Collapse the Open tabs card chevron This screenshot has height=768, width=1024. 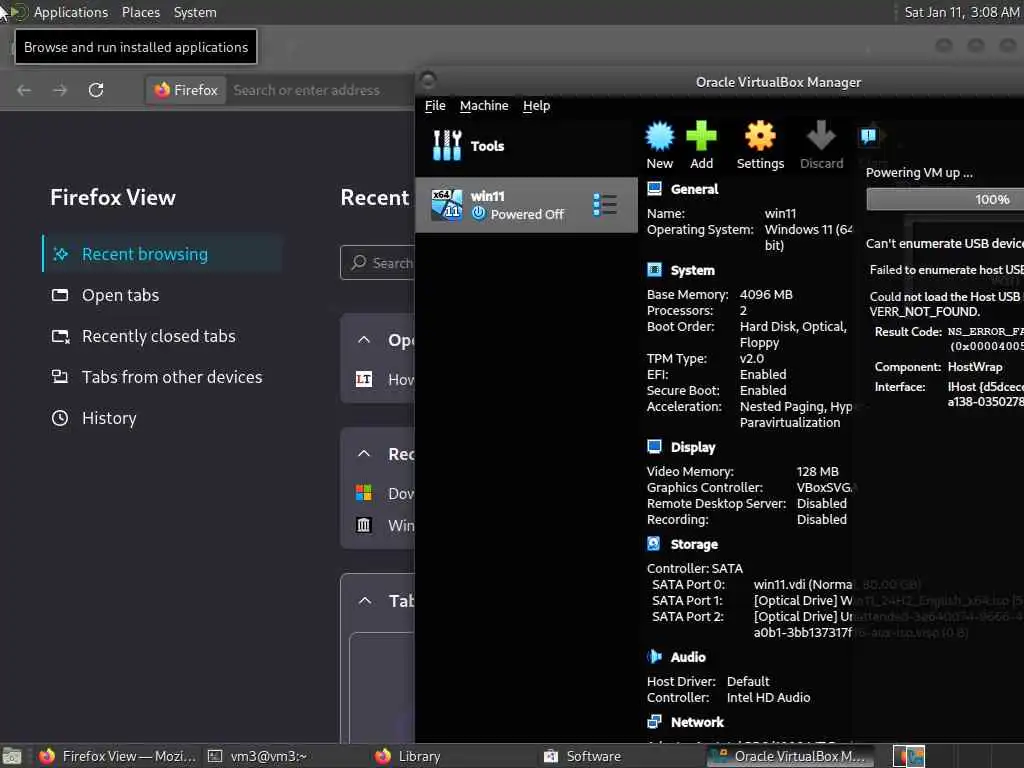coord(364,340)
